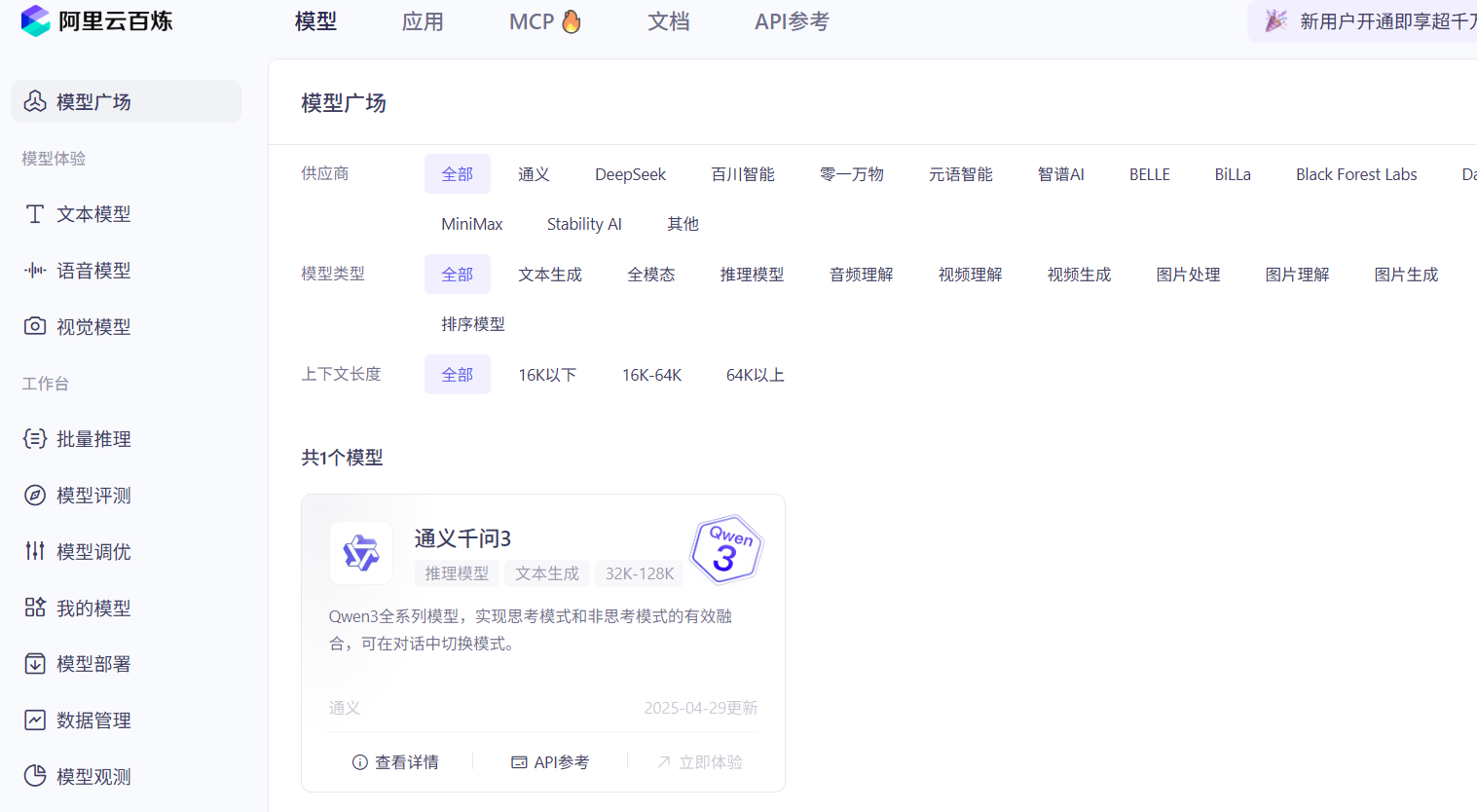Image resolution: width=1477 pixels, height=812 pixels.
Task: Click the 模型调优 sliders icon
Action: point(35,551)
